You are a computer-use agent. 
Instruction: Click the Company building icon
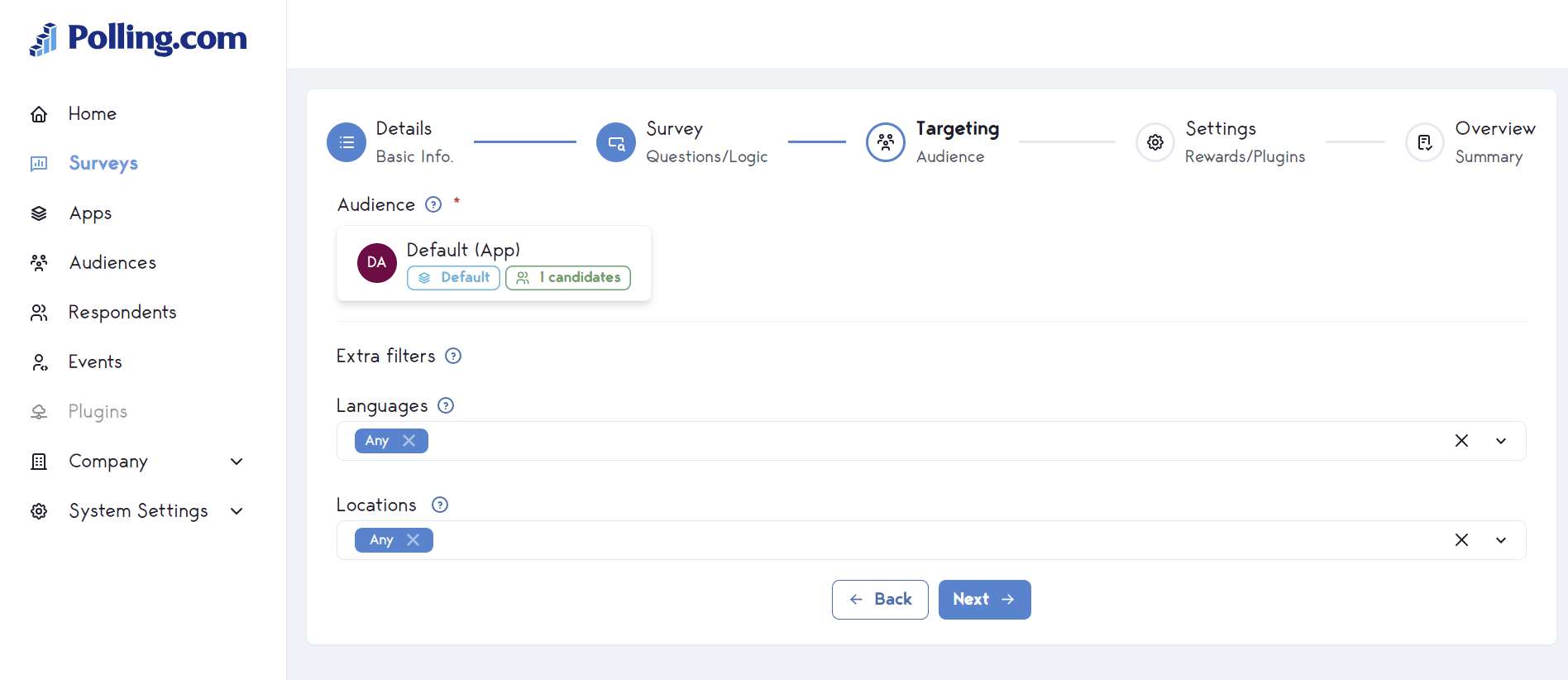pyautogui.click(x=39, y=462)
